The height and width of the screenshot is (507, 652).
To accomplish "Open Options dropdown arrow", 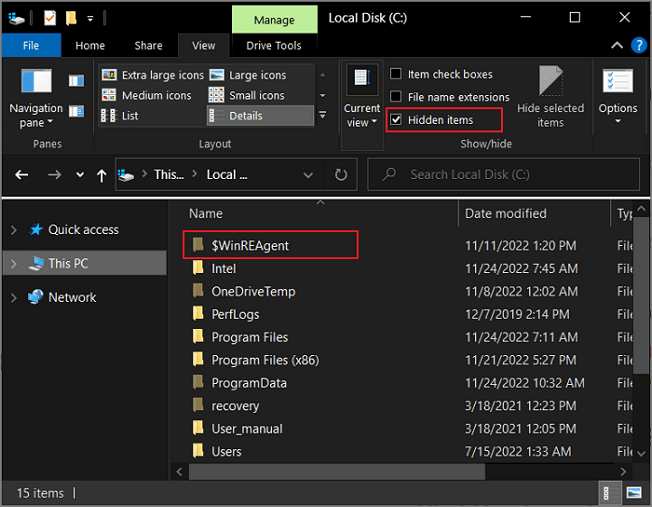I will tap(618, 121).
